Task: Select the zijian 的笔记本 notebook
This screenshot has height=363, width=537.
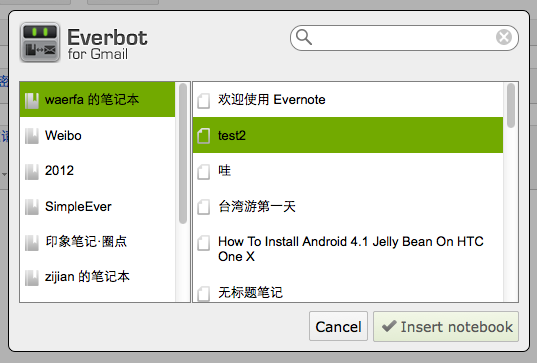Action: pyautogui.click(x=98, y=277)
